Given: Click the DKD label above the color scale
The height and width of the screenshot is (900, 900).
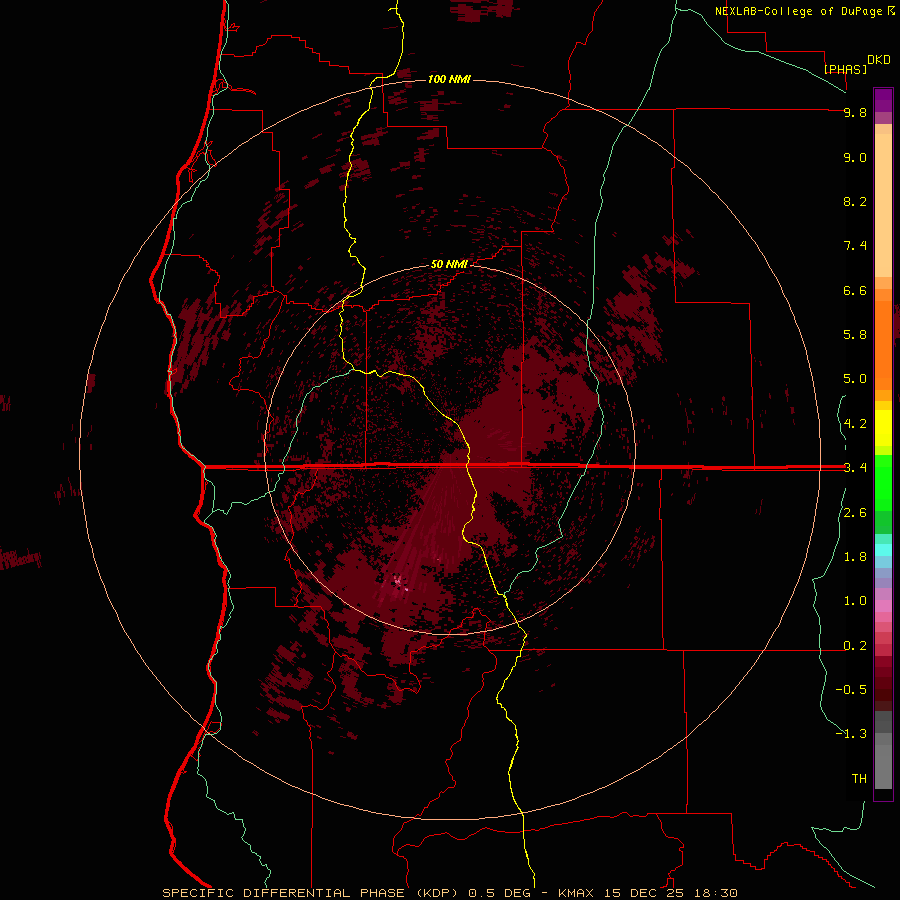Looking at the screenshot, I should (x=879, y=60).
